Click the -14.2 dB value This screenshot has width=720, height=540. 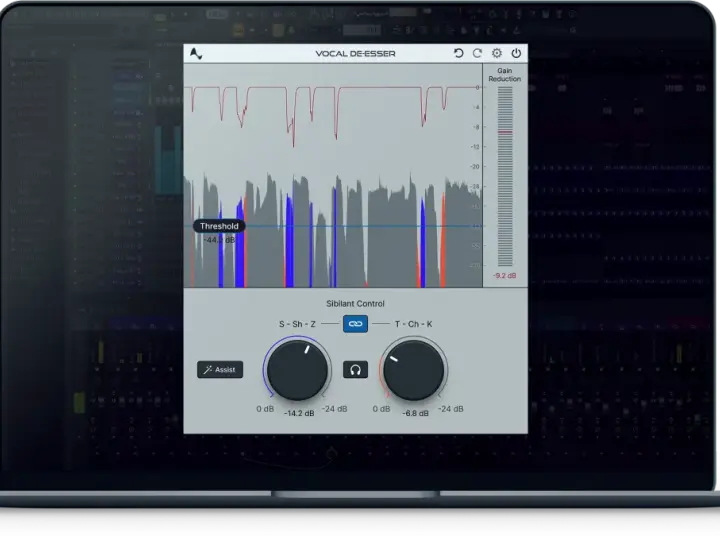(x=299, y=413)
